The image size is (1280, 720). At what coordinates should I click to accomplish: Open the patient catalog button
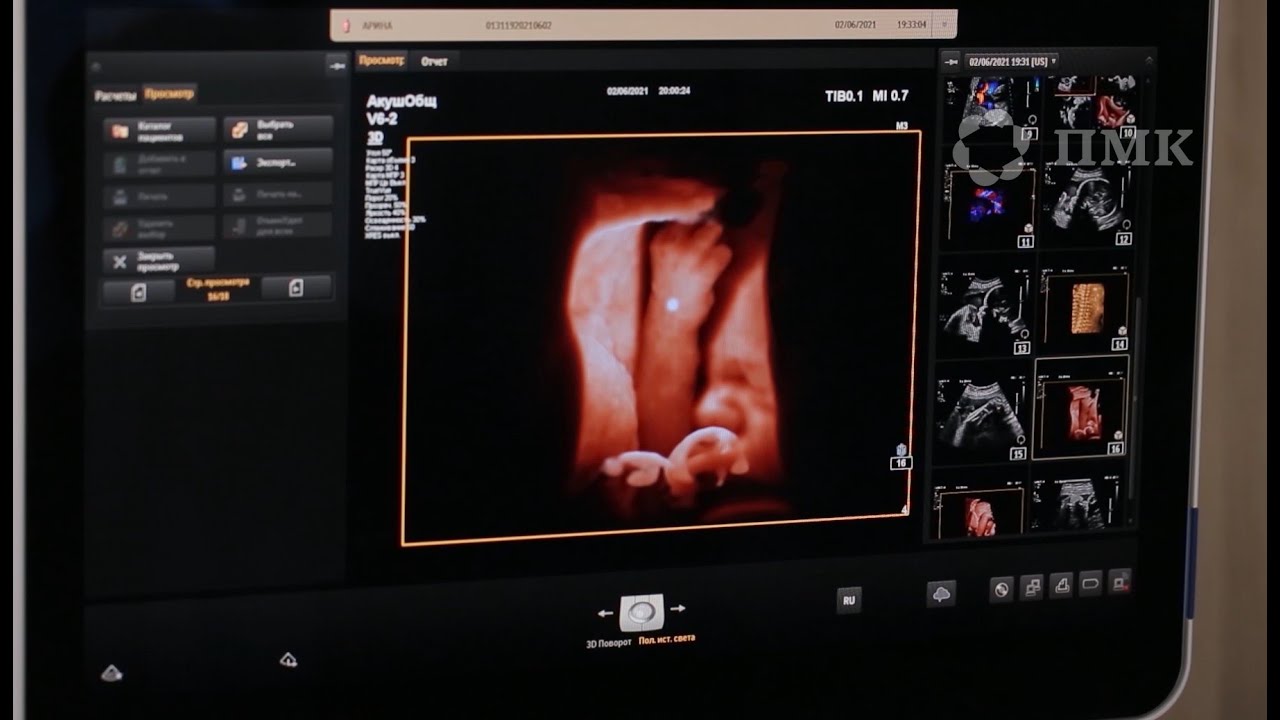point(160,131)
